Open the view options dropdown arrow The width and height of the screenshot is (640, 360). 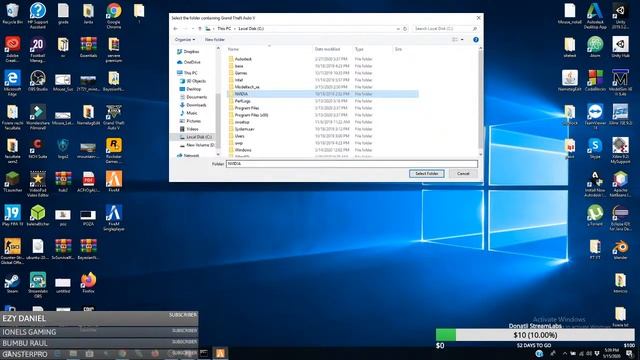[462, 40]
